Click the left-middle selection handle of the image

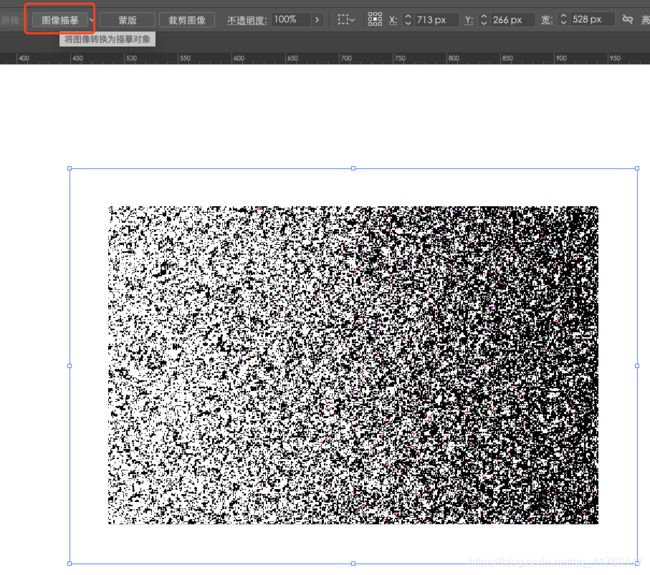point(69,366)
